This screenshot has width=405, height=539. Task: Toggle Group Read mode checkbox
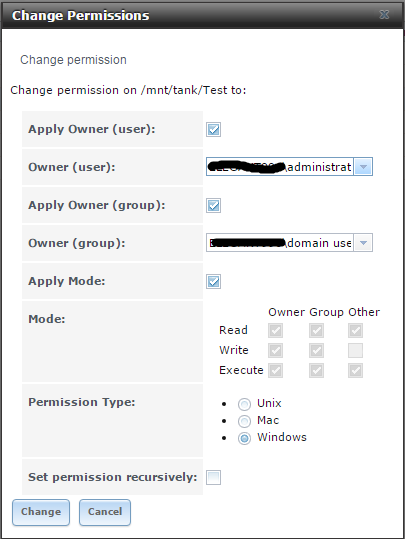tap(316, 331)
